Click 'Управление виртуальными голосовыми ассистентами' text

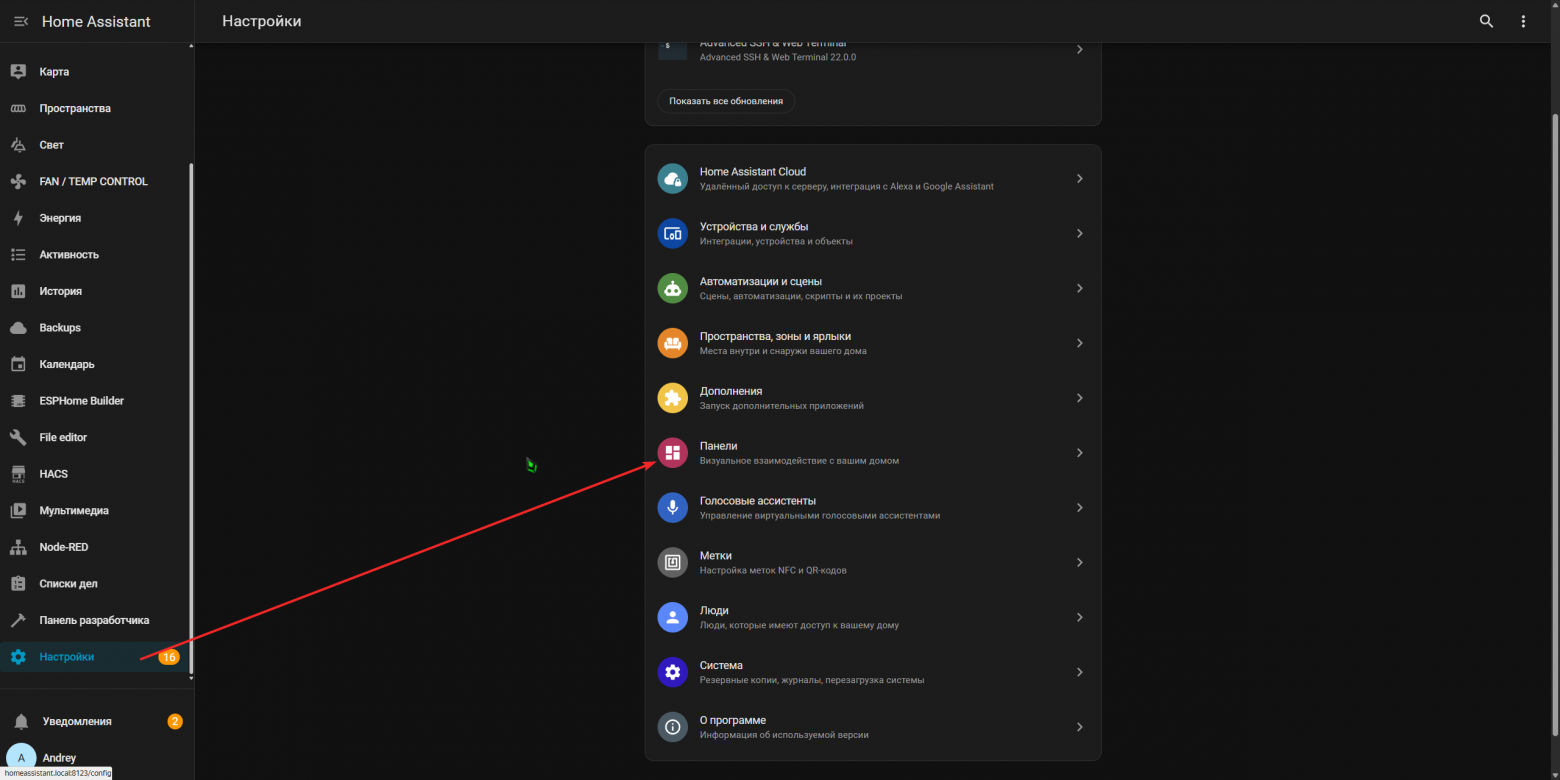click(x=820, y=516)
